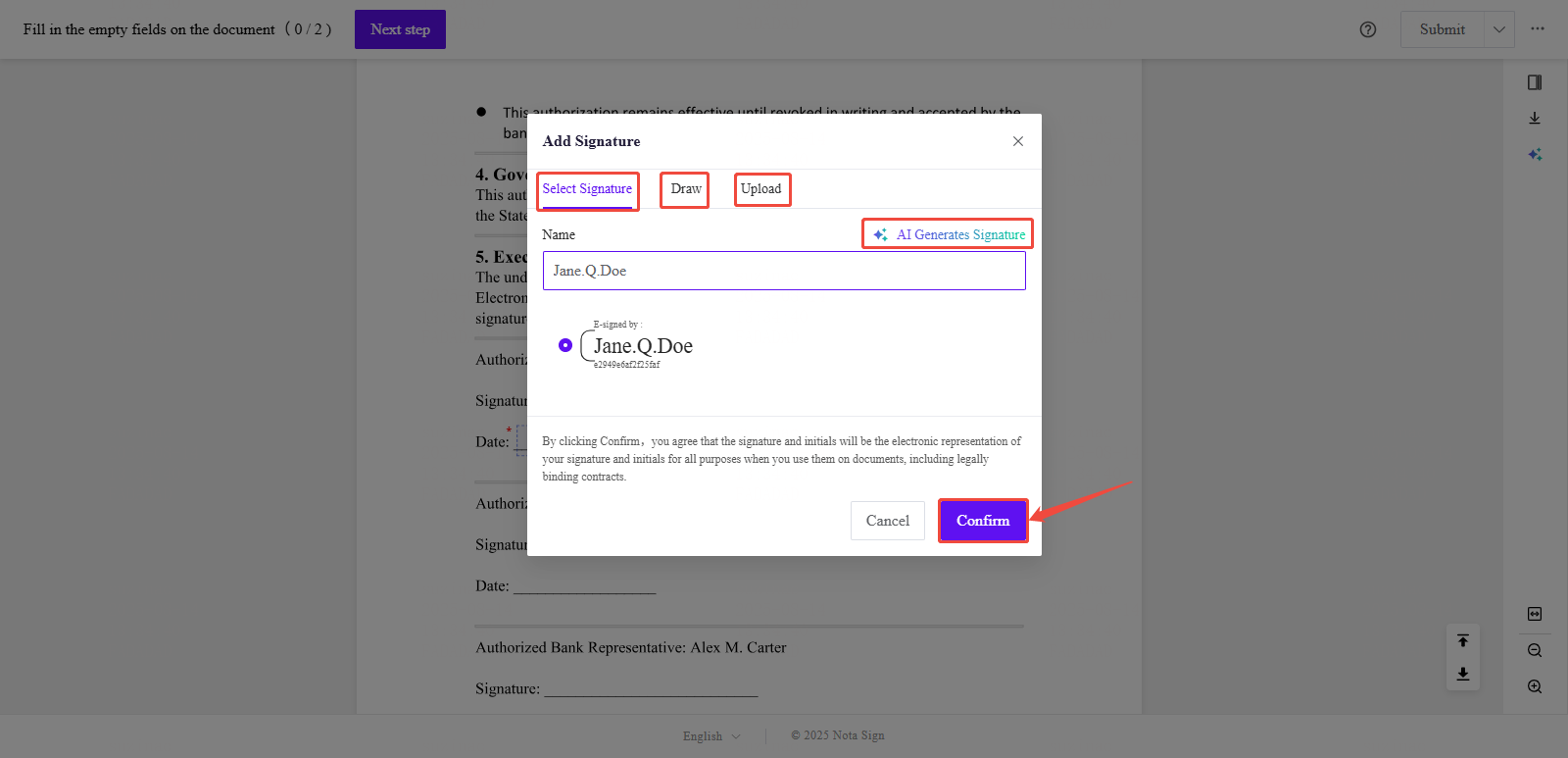Screen dimensions: 1568x758
Task: Select the Jane.Q.Doe signature radio button
Action: (x=565, y=345)
